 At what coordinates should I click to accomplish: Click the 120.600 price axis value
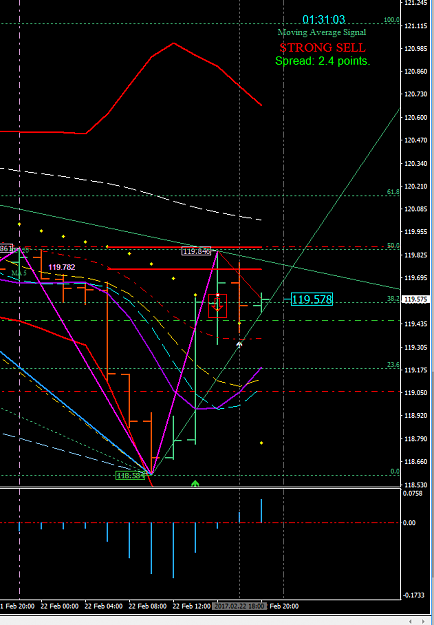416,118
